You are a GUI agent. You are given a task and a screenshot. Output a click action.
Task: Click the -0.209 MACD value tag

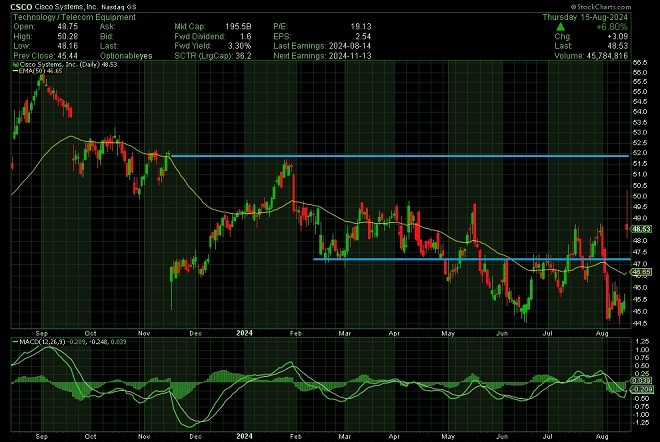point(642,389)
